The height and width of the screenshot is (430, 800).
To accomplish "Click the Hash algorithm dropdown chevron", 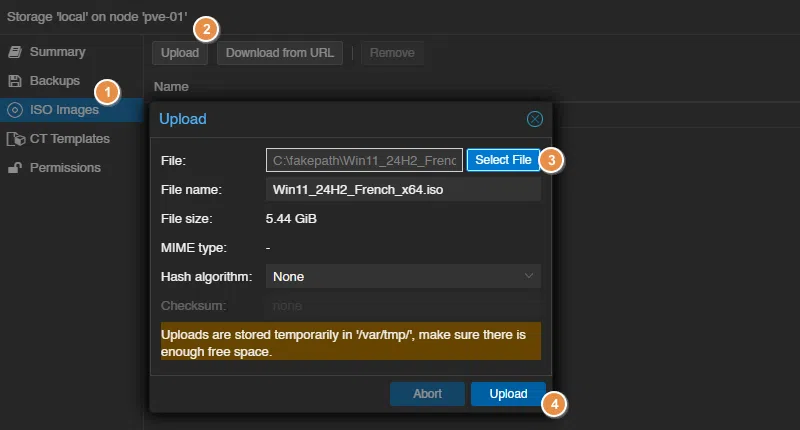I will coord(529,276).
